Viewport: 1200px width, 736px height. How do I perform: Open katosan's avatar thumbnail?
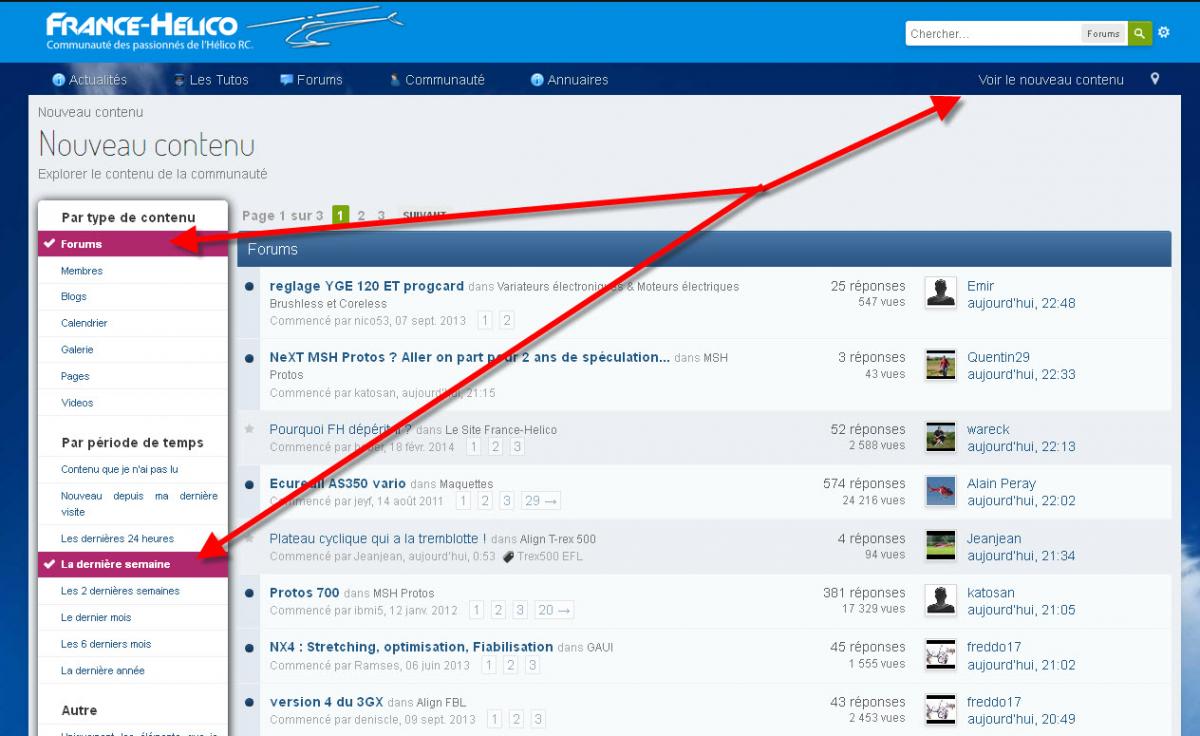tap(940, 599)
